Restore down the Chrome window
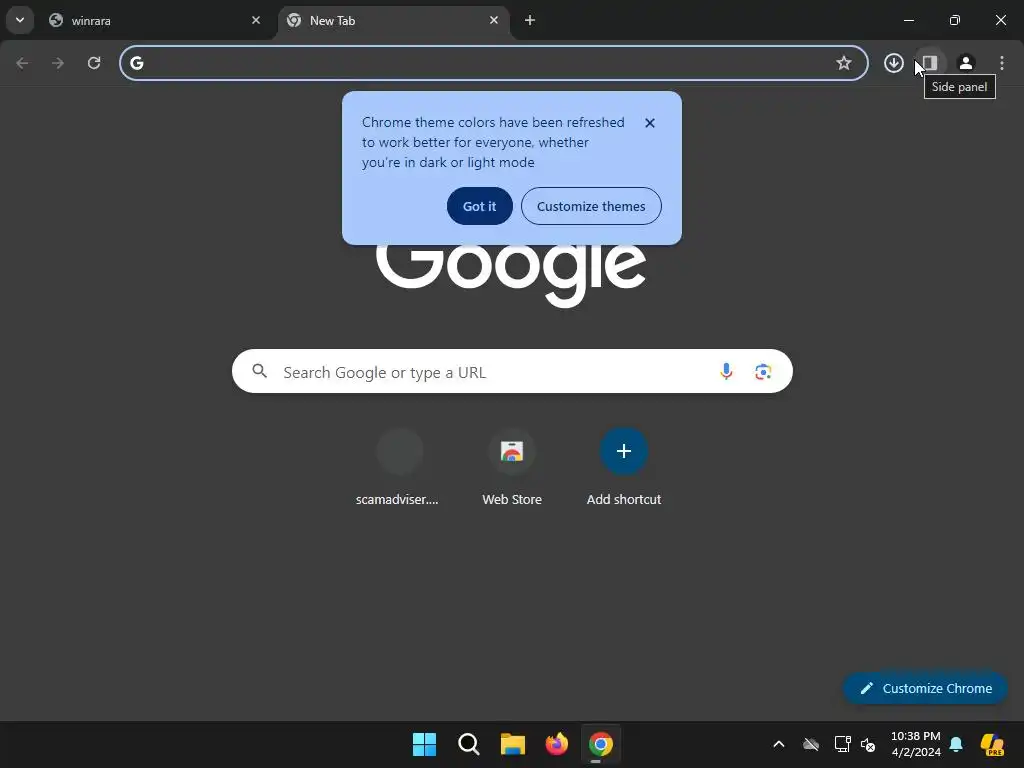 point(955,20)
